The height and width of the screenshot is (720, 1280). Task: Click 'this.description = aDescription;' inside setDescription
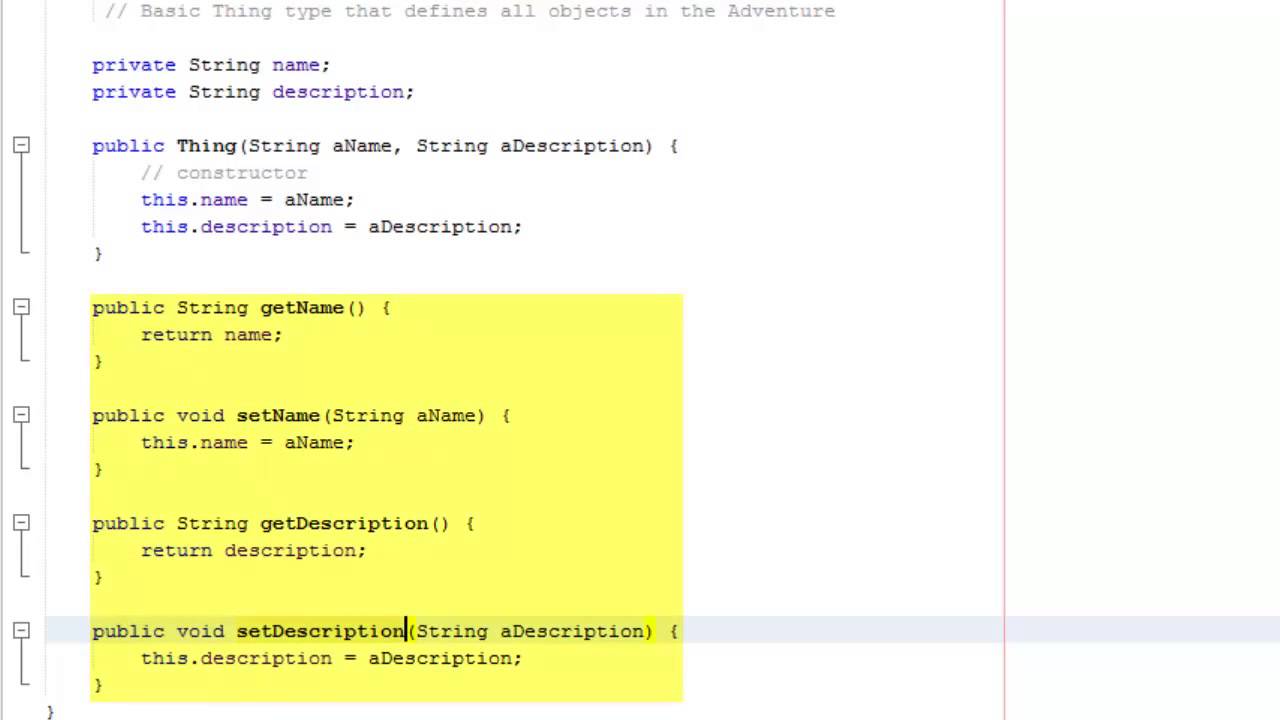(331, 659)
